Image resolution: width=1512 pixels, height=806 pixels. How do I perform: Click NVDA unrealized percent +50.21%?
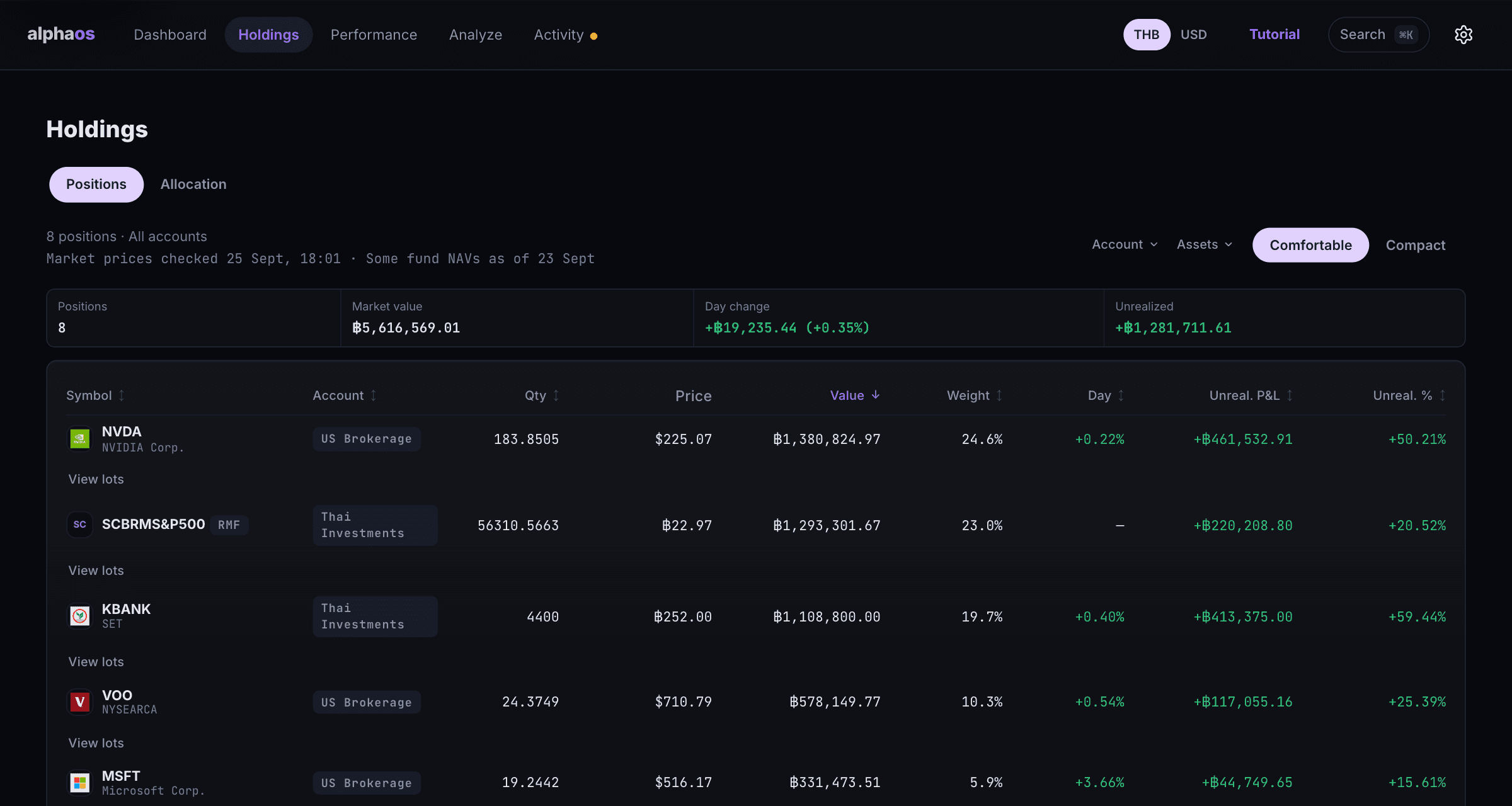1417,439
